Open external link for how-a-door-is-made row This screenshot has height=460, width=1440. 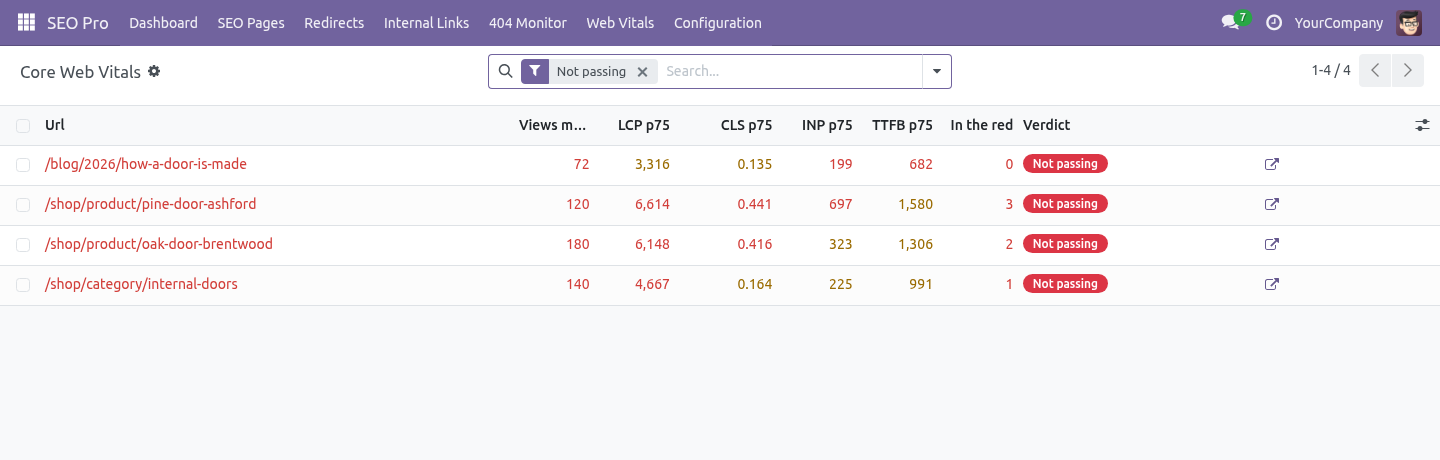point(1272,164)
